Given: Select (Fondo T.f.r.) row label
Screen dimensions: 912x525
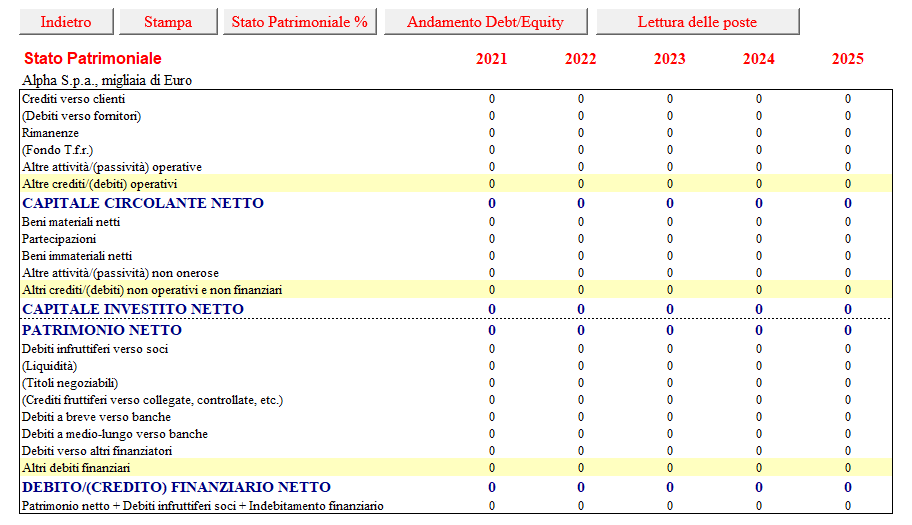Looking at the screenshot, I should 58,149.
